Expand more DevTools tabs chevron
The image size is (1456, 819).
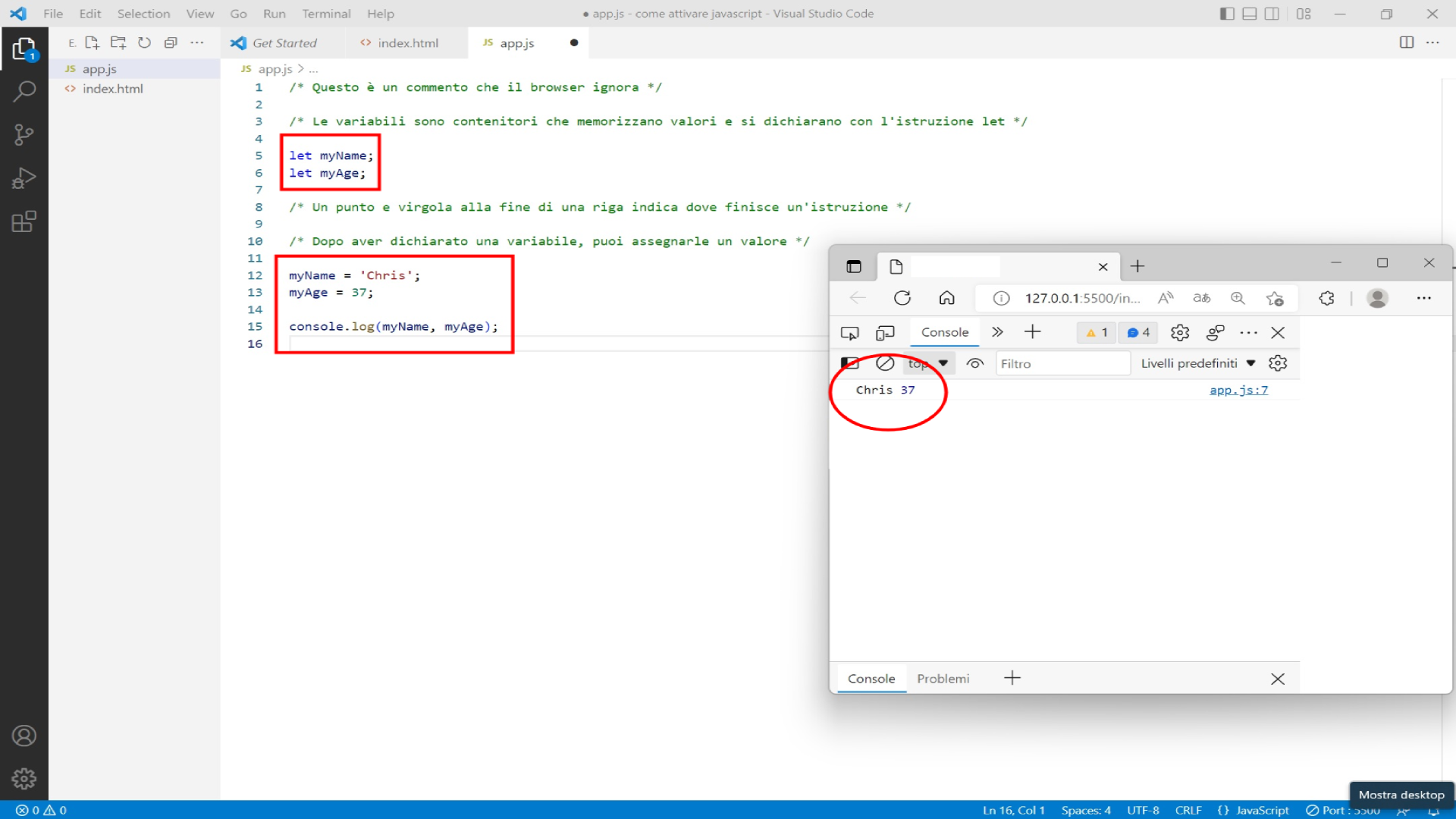(997, 332)
